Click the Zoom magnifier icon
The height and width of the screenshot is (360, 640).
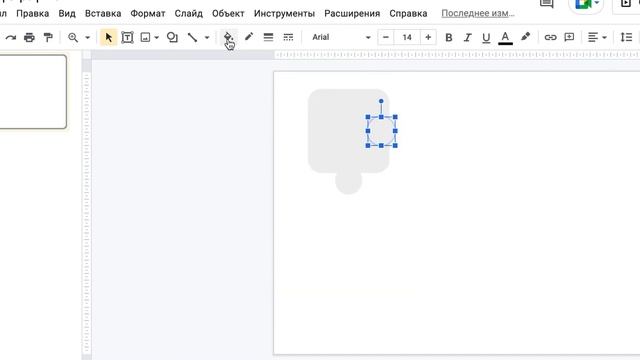(x=73, y=38)
